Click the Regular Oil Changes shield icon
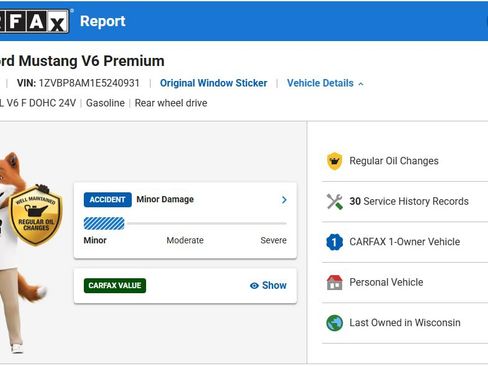 point(334,161)
